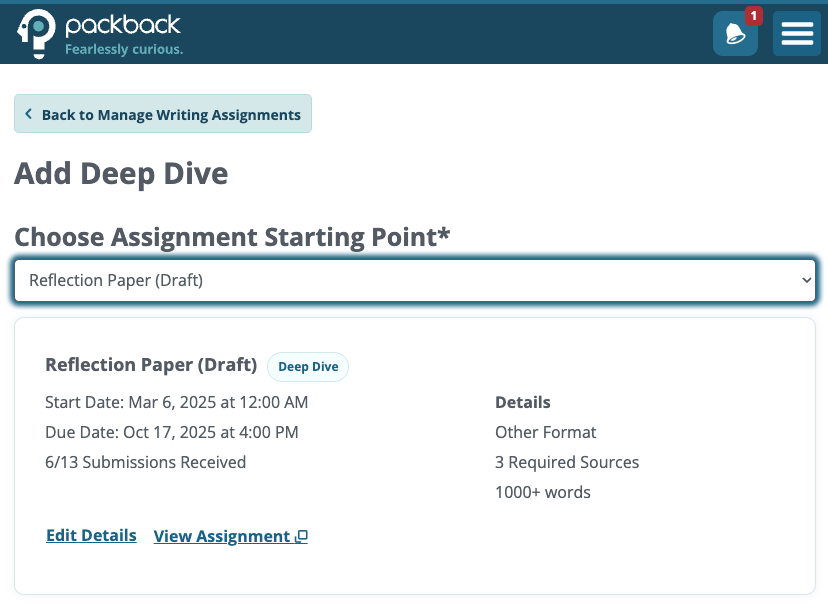Open the View Assignment link
Image resolution: width=828 pixels, height=616 pixels.
230,536
